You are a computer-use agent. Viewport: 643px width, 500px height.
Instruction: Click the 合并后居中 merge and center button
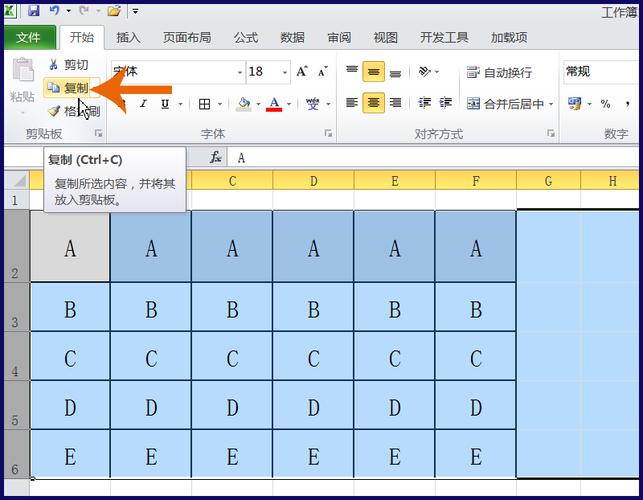[506, 104]
